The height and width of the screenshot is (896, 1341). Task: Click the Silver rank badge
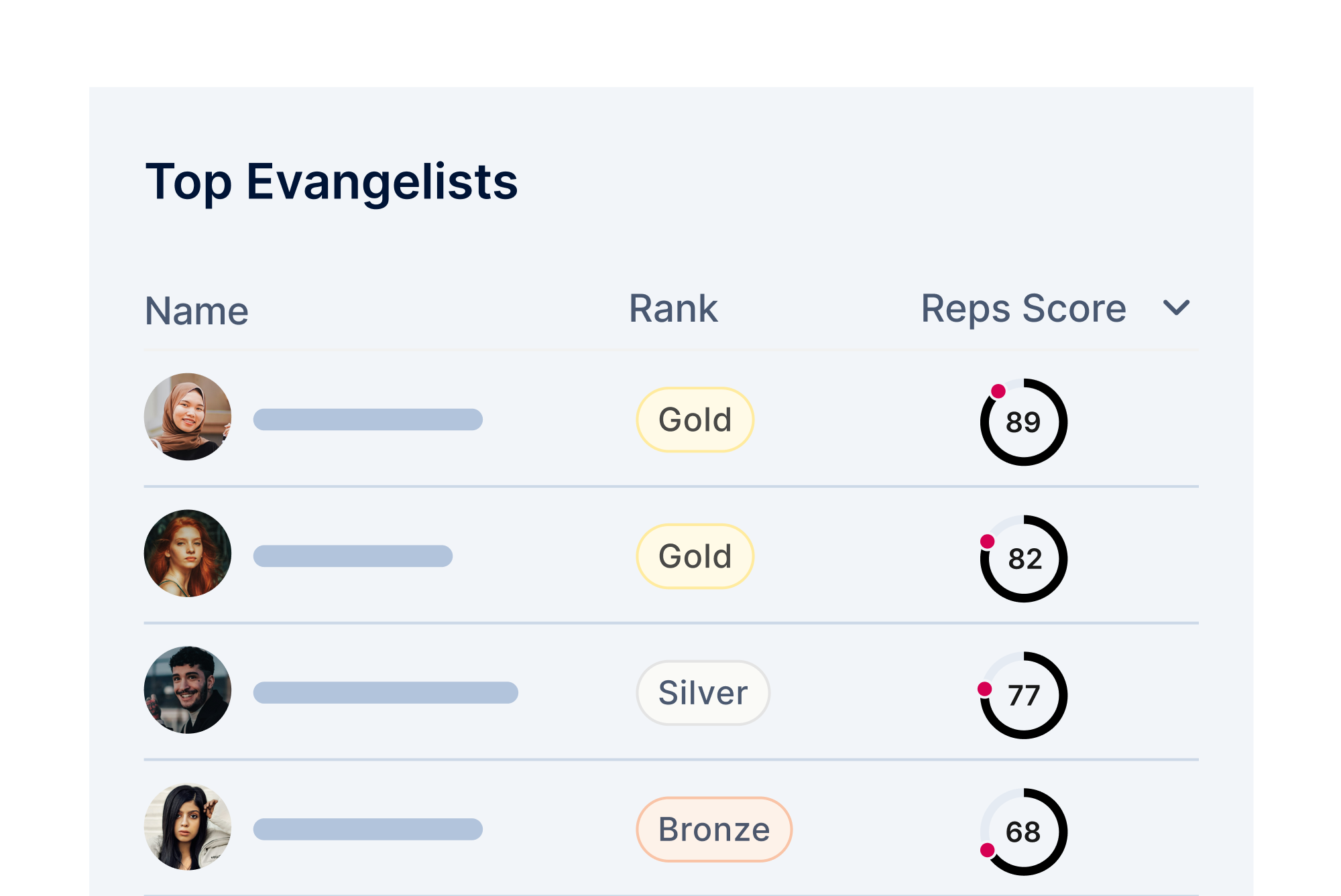coord(703,693)
